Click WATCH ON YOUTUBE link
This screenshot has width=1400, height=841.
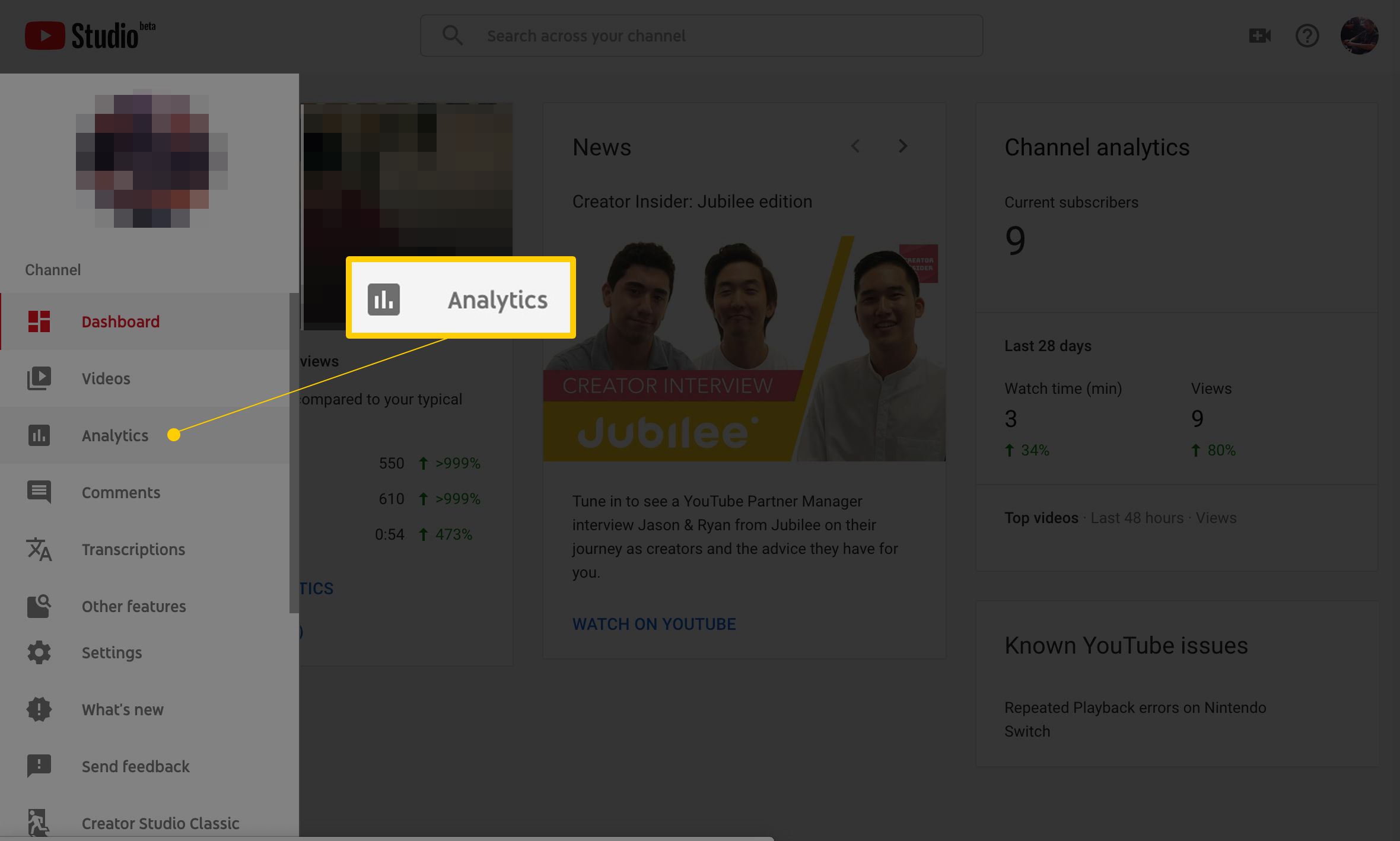click(x=654, y=624)
